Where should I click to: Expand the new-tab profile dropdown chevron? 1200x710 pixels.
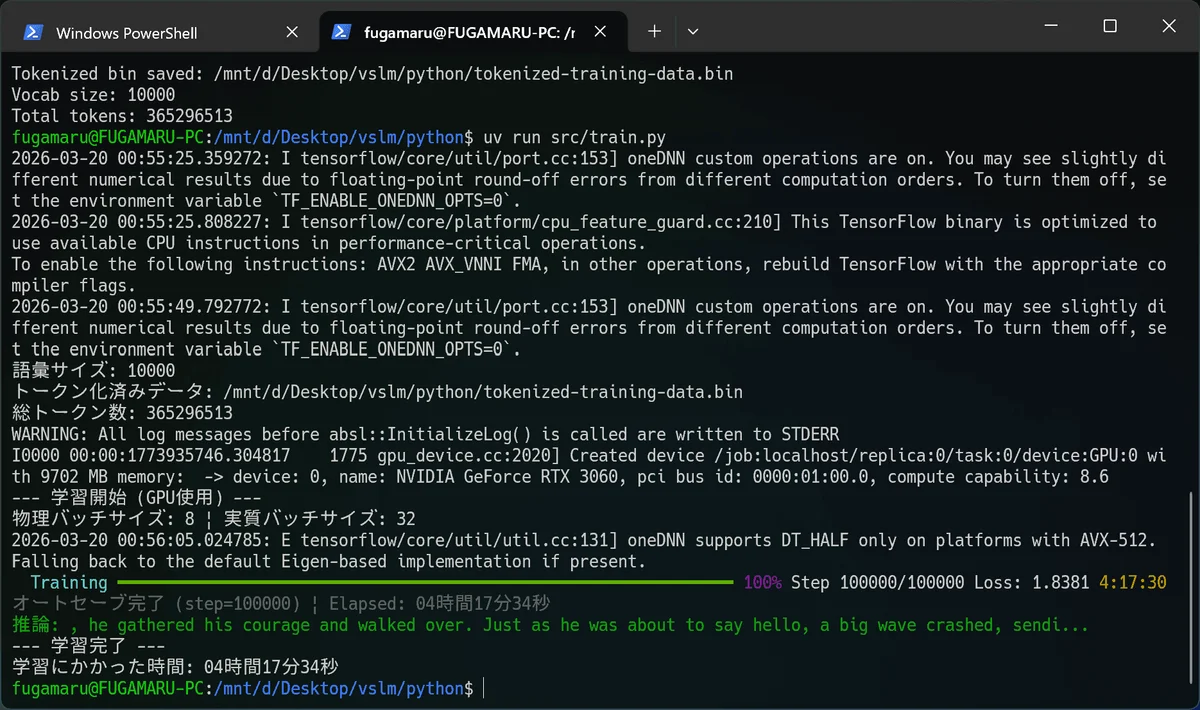(693, 32)
